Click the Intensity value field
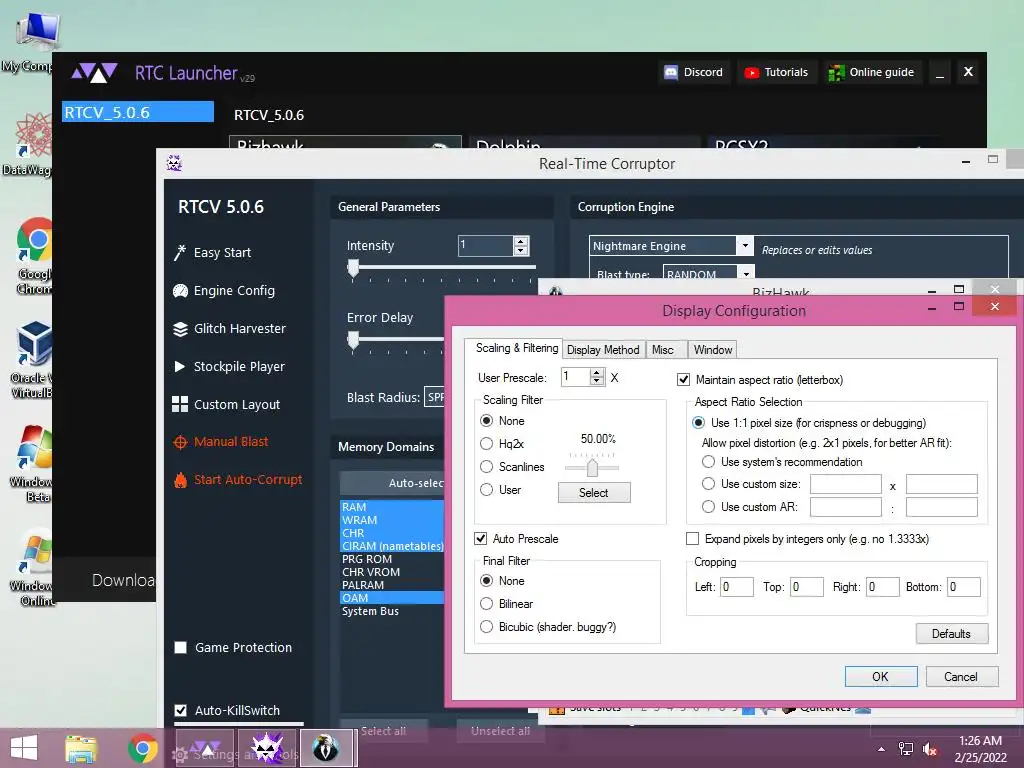The height and width of the screenshot is (768, 1024). click(x=485, y=246)
